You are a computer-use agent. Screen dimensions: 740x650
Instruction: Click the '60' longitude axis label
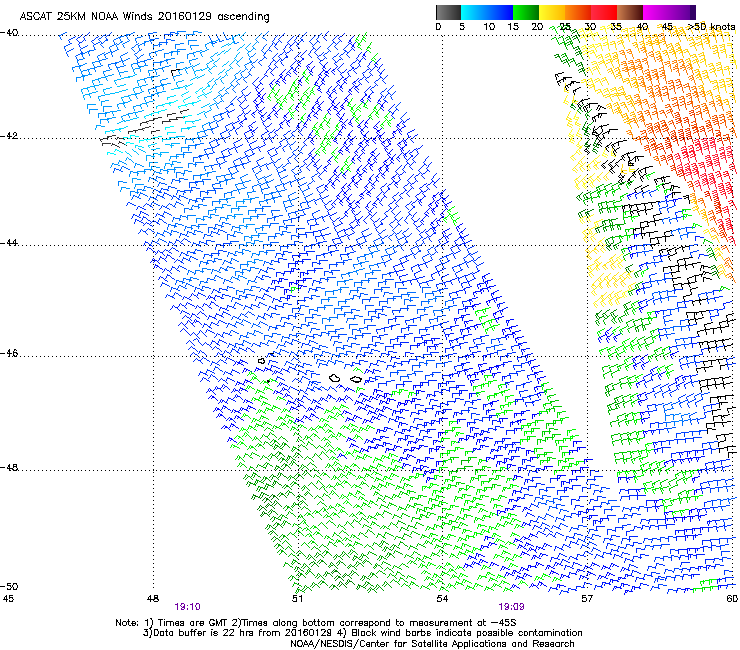(x=732, y=599)
